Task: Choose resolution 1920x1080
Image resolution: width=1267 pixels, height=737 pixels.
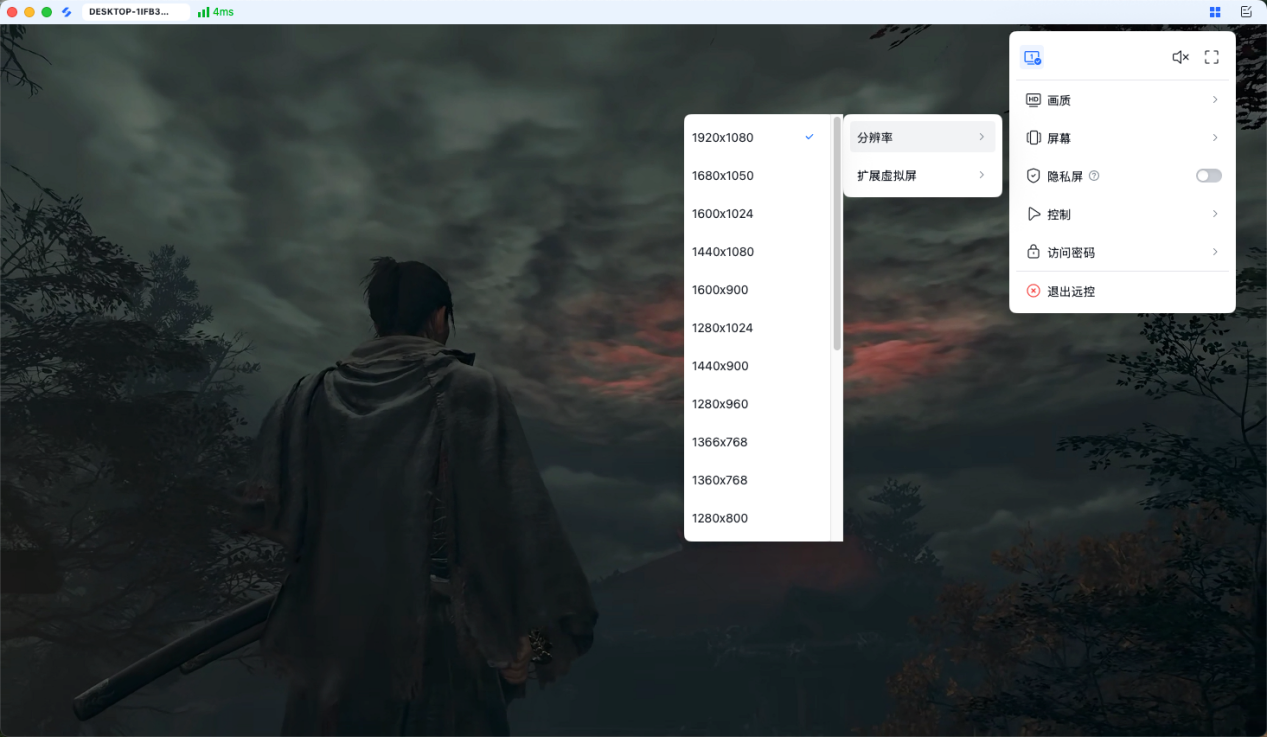Action: [757, 137]
